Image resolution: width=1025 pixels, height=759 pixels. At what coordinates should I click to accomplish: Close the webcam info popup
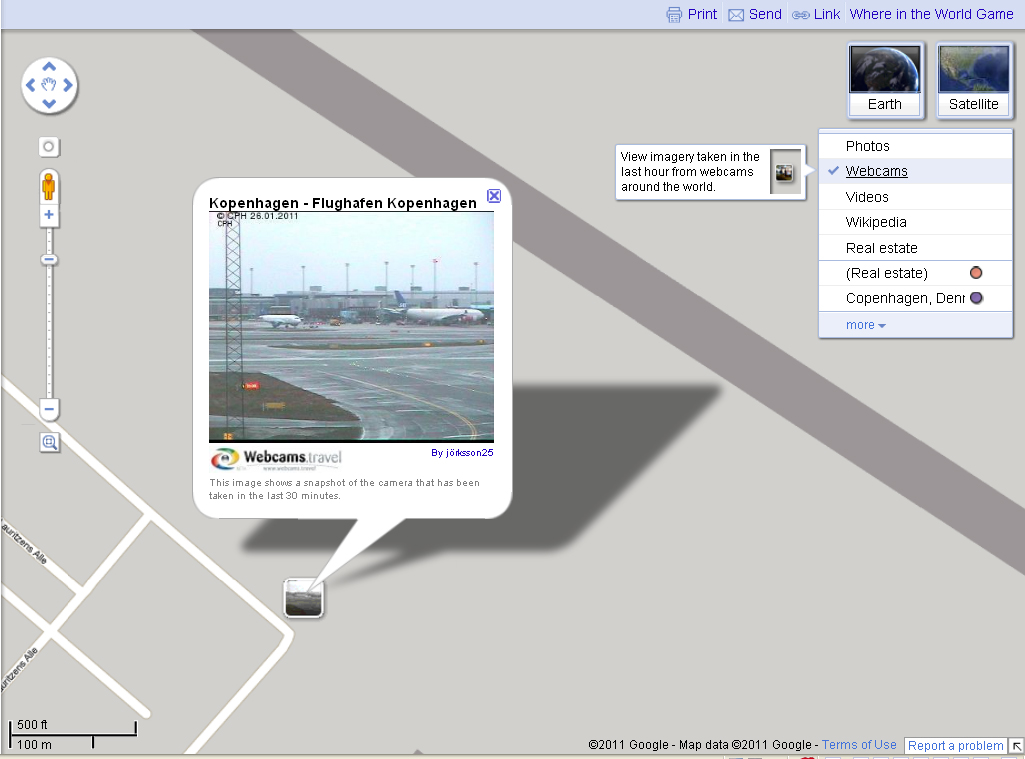coord(493,196)
